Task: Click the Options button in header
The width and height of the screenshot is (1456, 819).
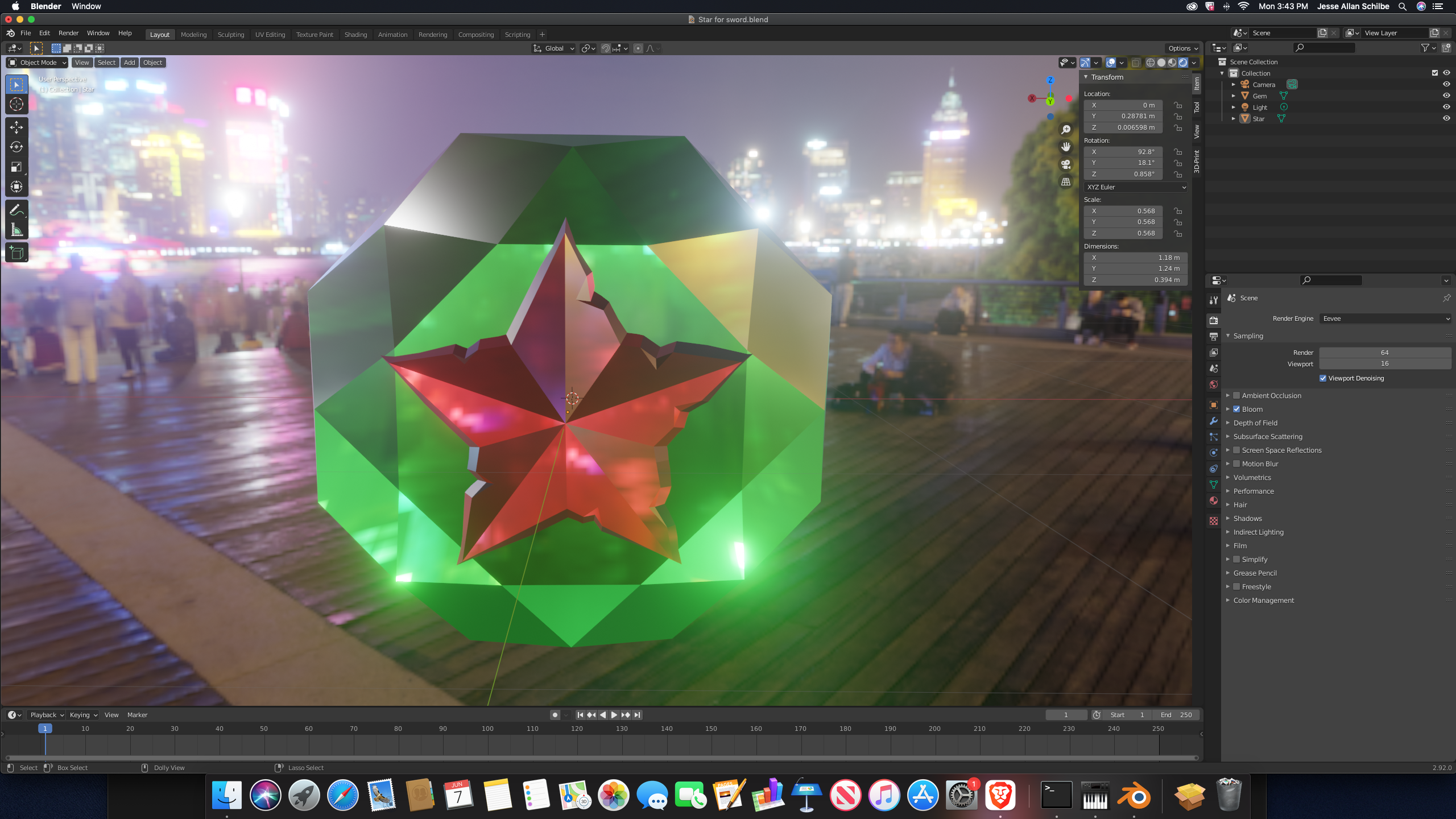Action: point(1183,48)
